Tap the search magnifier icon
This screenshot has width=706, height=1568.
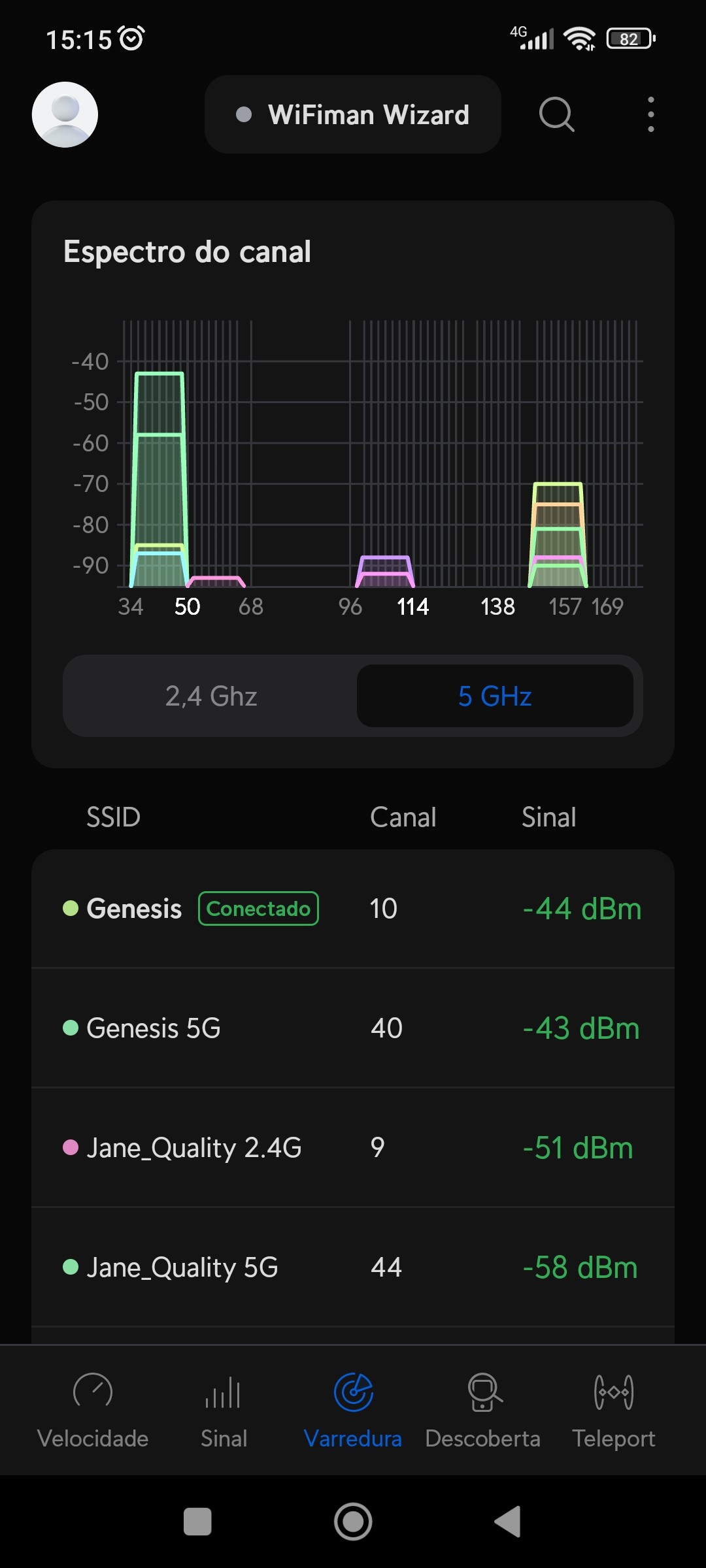point(556,114)
